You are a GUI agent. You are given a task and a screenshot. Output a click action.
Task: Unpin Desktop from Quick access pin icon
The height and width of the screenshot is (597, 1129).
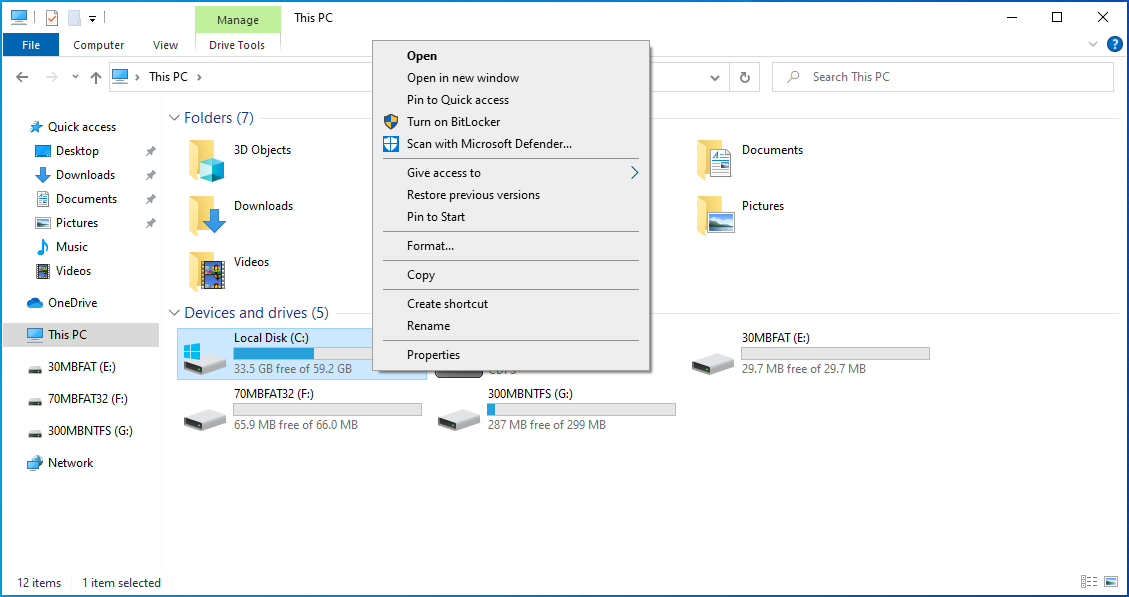tap(150, 151)
